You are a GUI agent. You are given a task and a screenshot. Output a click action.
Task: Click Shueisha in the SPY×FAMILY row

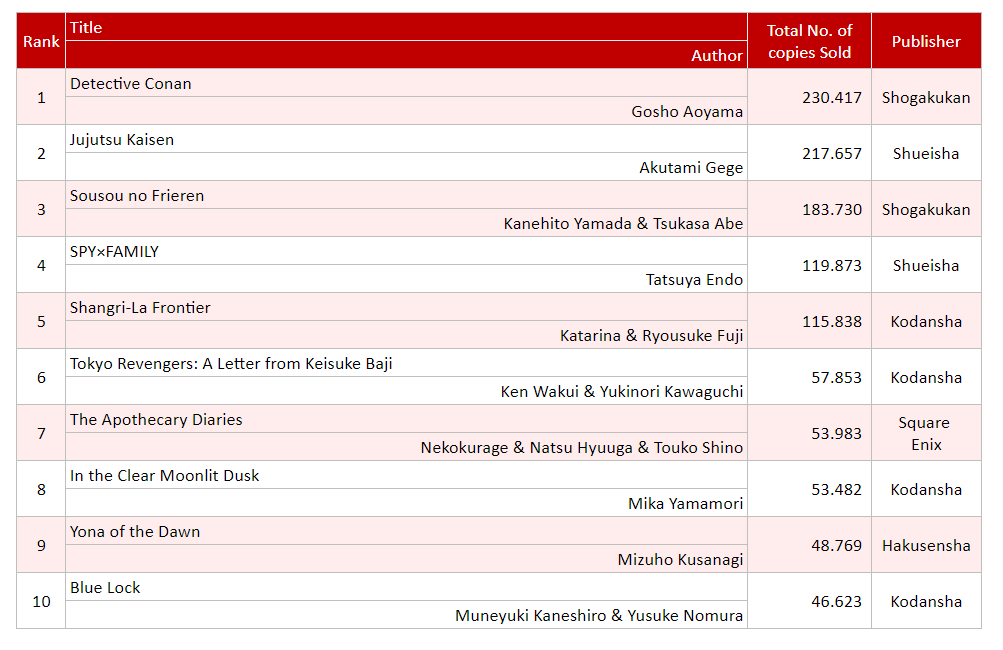pos(926,266)
